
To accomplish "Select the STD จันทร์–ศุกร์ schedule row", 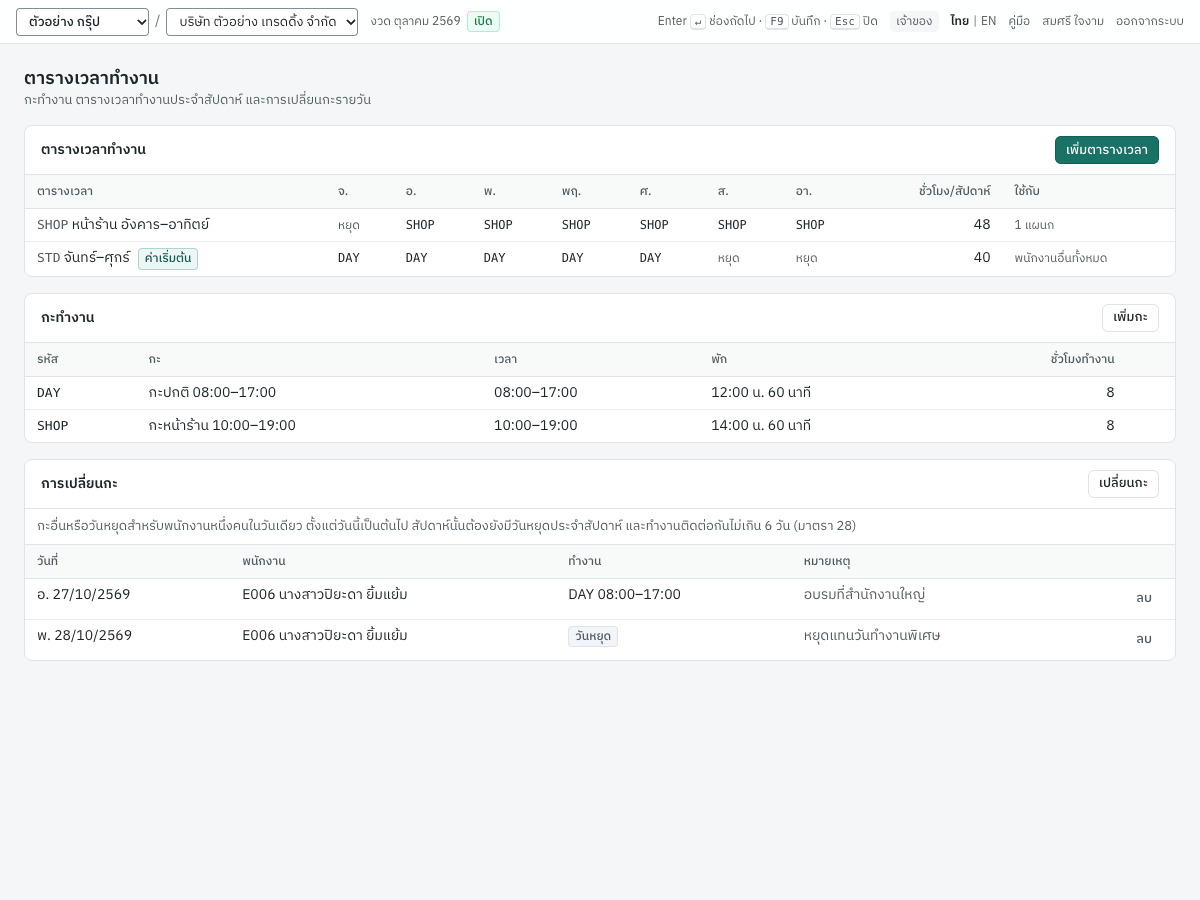I will [600, 258].
